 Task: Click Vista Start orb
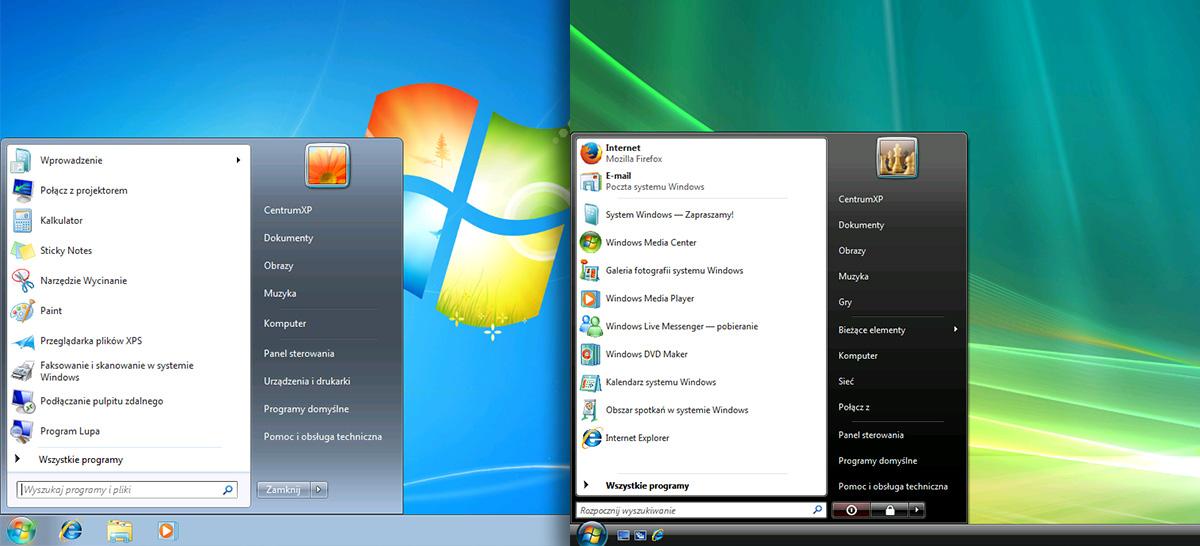pyautogui.click(x=590, y=532)
